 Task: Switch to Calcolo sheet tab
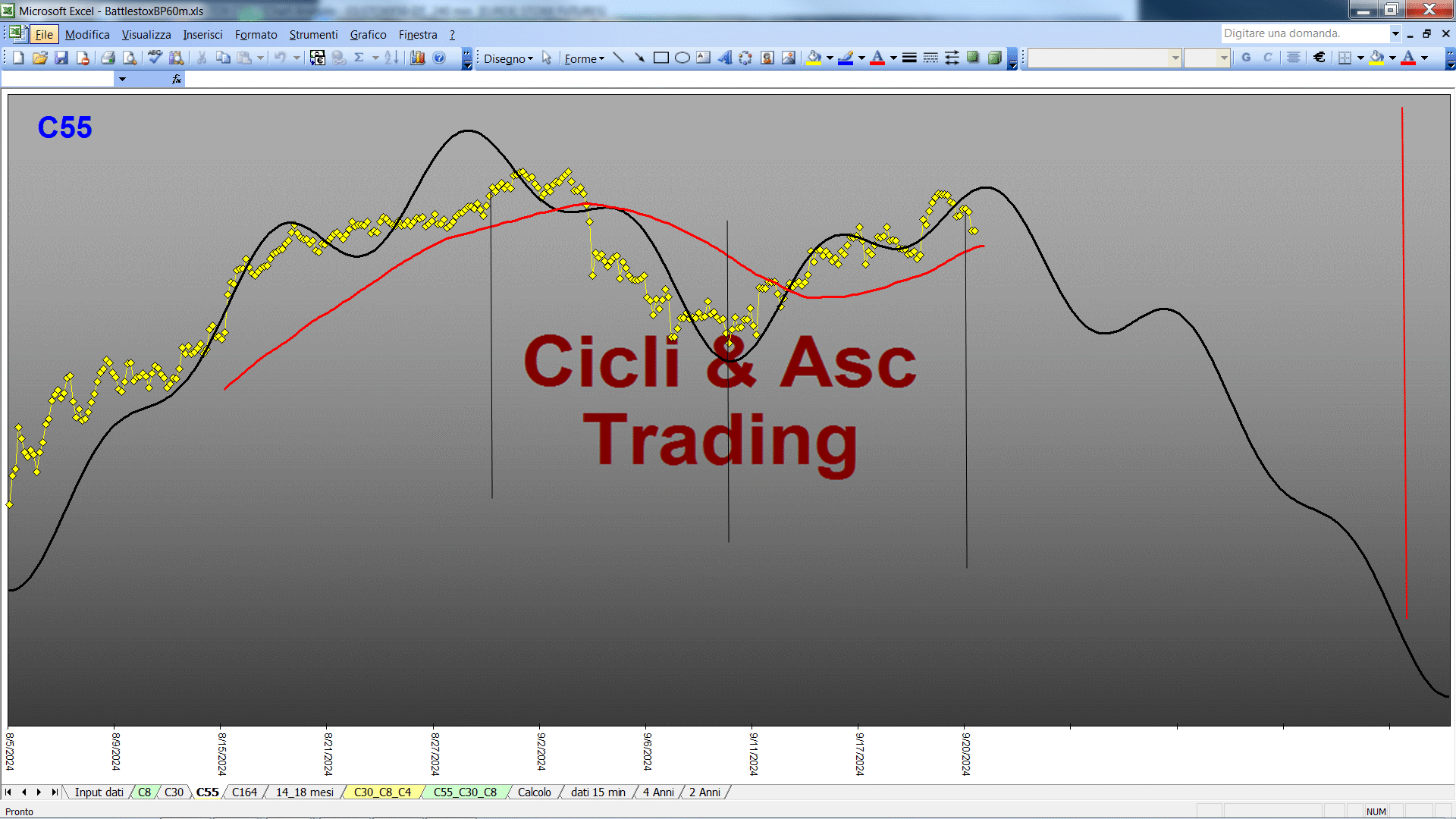(x=534, y=792)
